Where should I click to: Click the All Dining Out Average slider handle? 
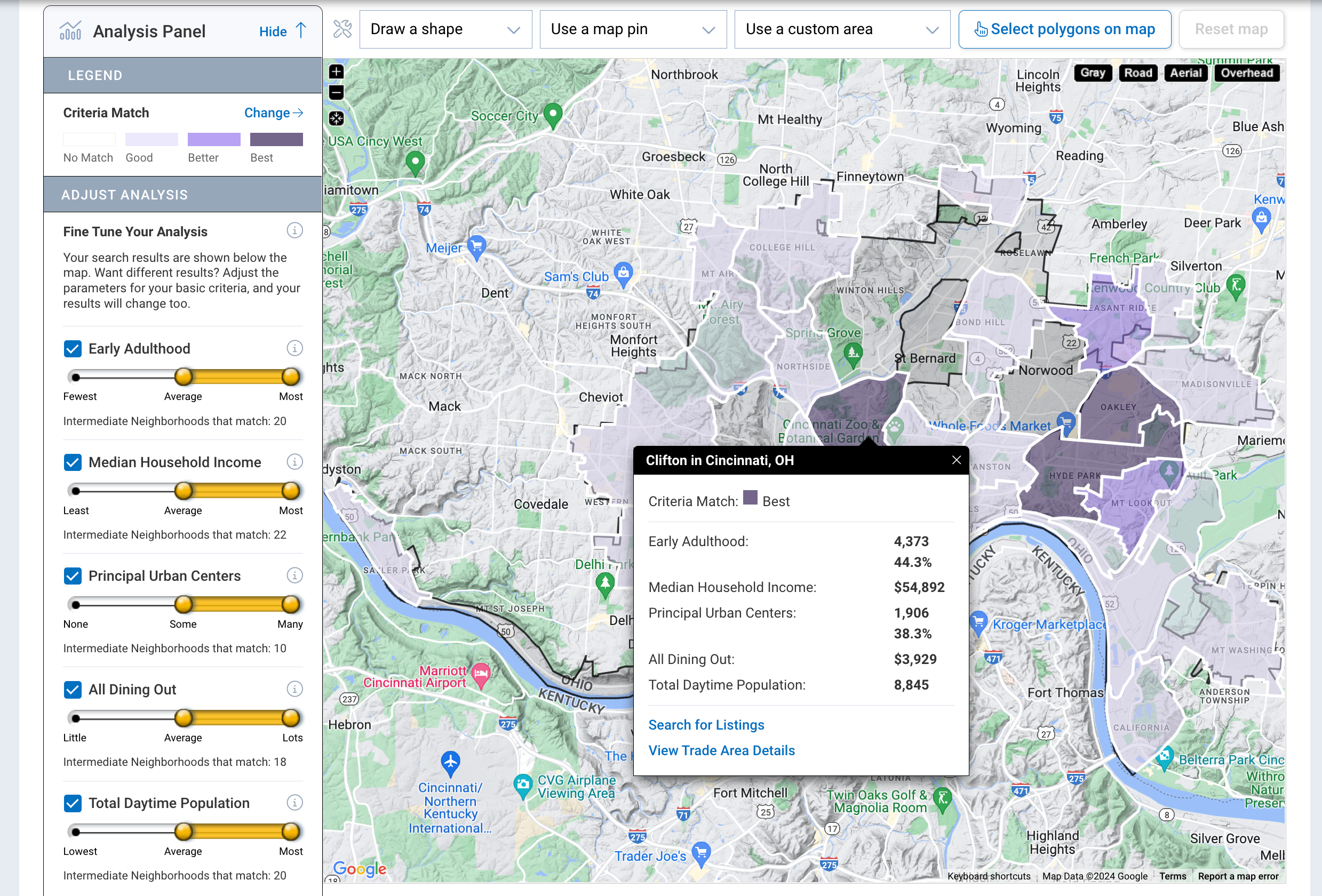click(x=183, y=718)
